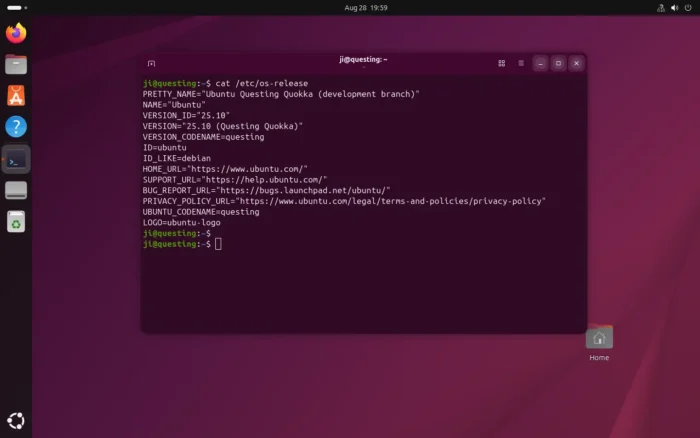This screenshot has height=438, width=700.
Task: Open the terminal hamburger menu
Action: (521, 63)
